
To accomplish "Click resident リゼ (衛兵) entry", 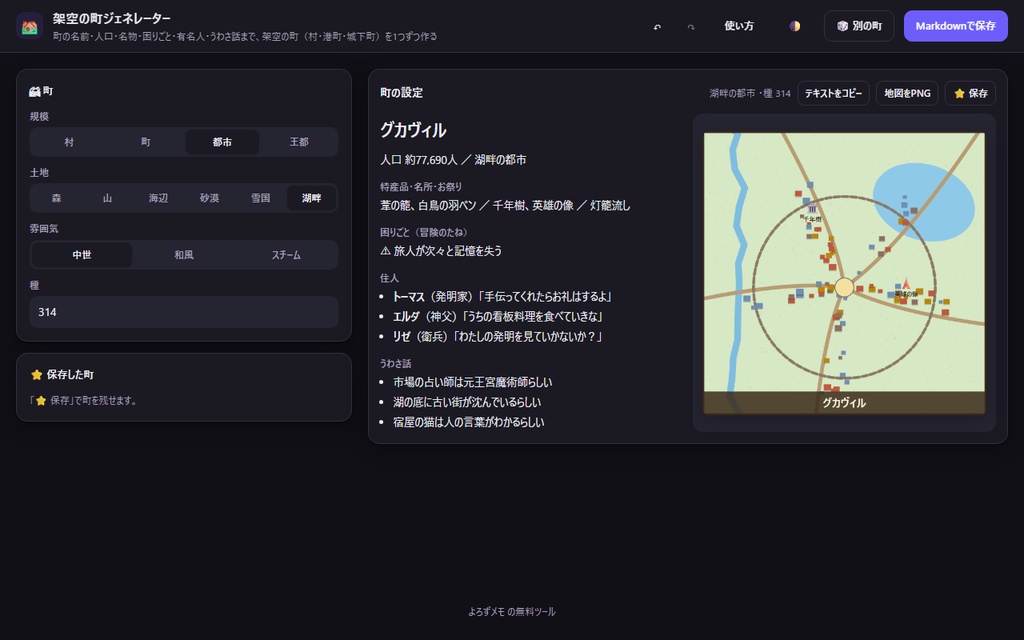I will tap(496, 337).
